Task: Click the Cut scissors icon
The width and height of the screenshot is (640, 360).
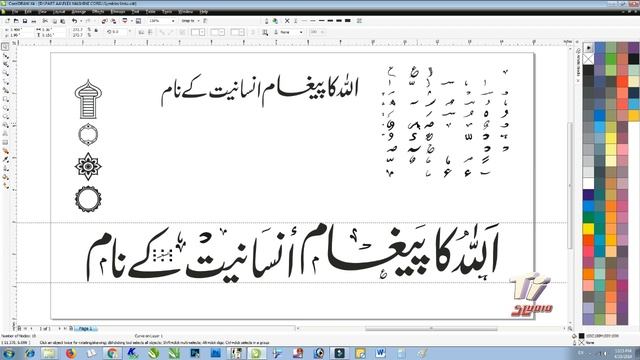Action: [45, 21]
